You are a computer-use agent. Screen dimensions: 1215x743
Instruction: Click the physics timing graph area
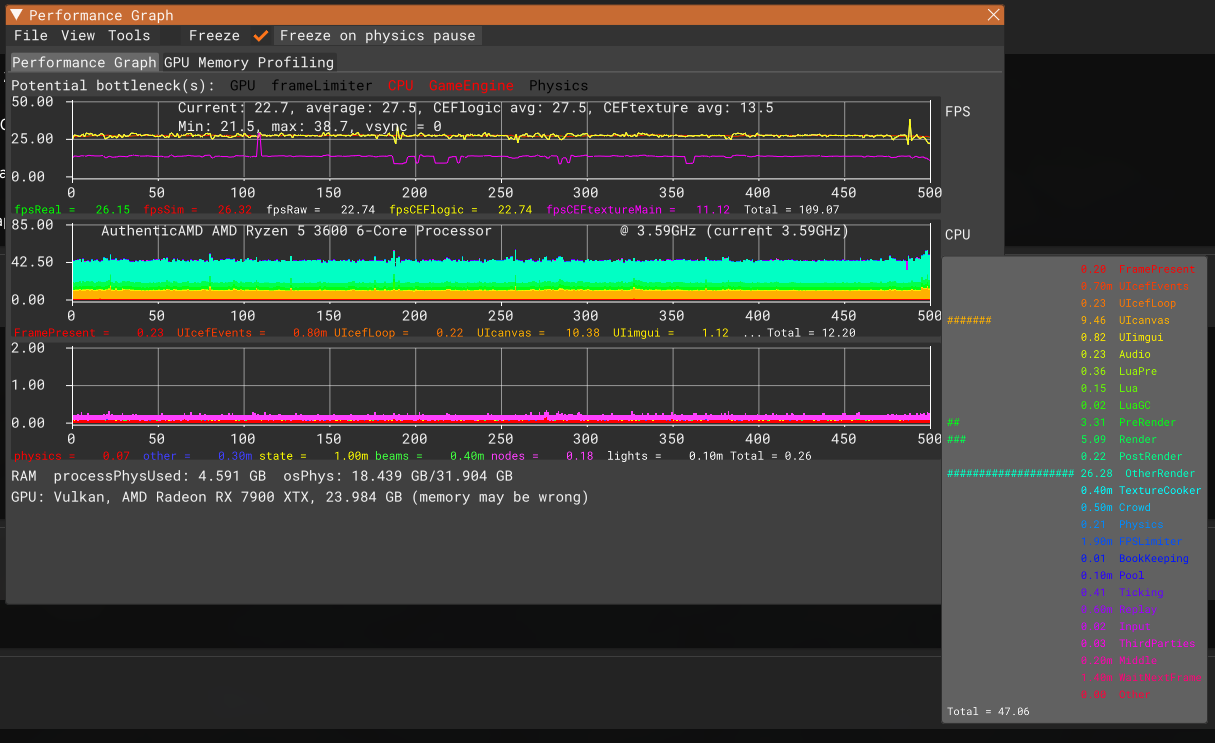[501, 385]
